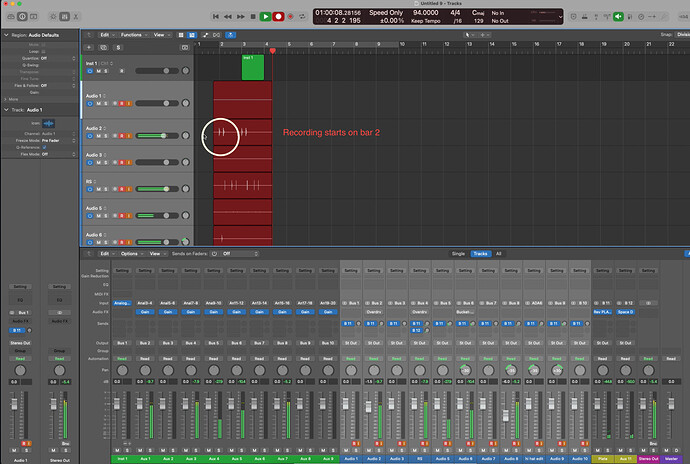Mute the Inst 1 track

tap(99, 71)
